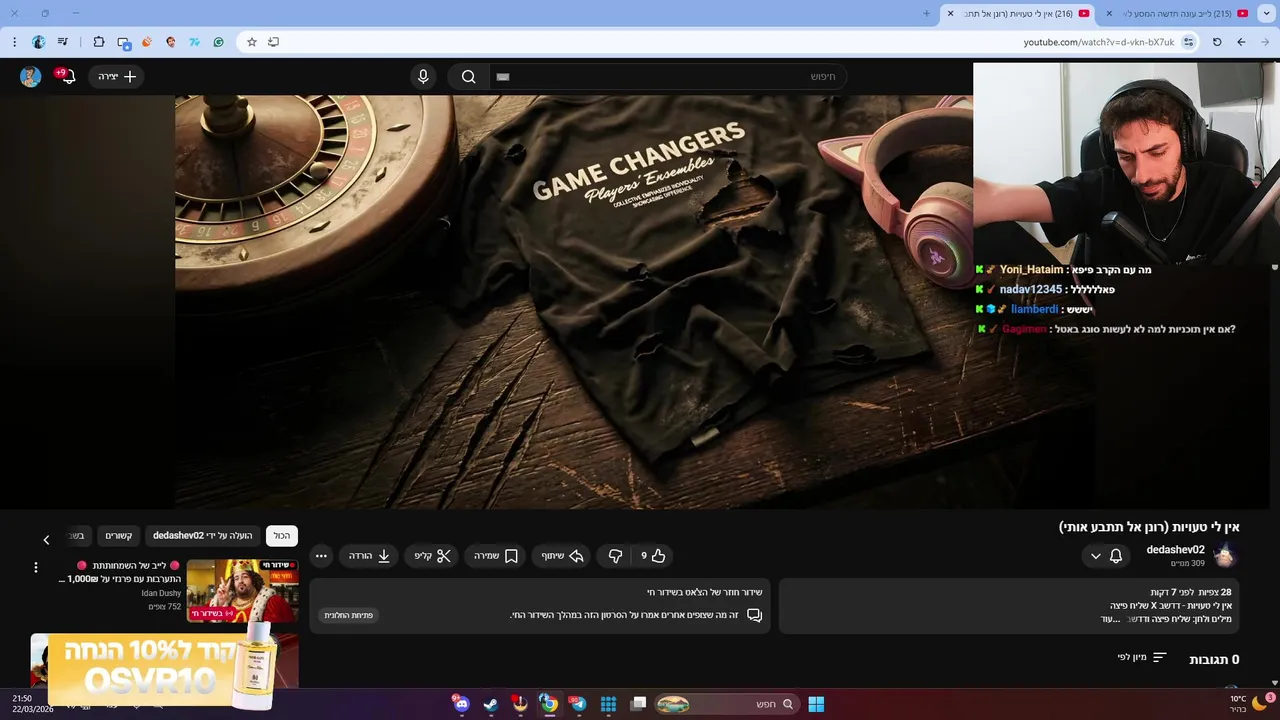1280x720 pixels.
Task: Open the media controls music-note icon
Action: click(63, 42)
